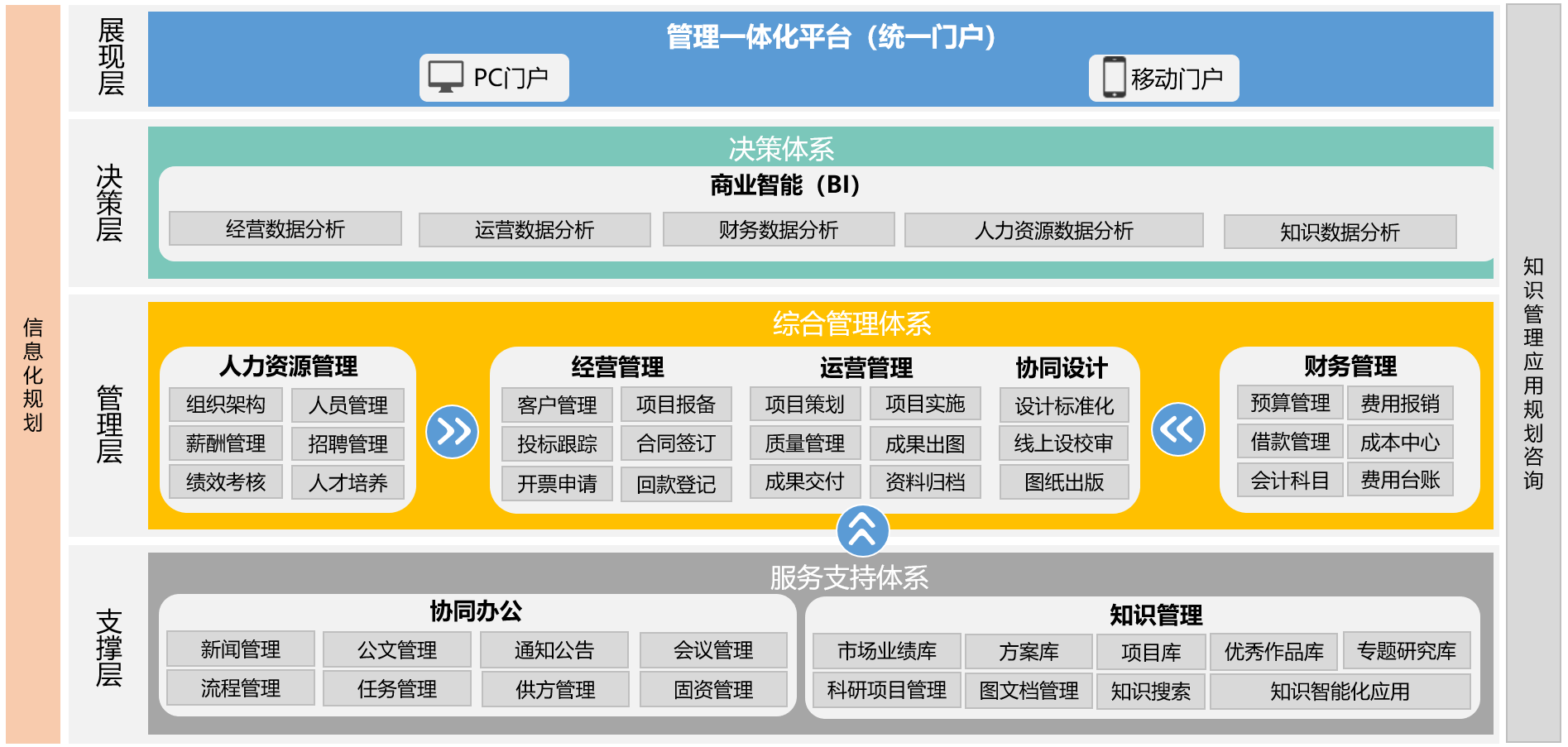This screenshot has height=747, width=1568.
Task: Select 知识智能化应用 box
Action: [x=1340, y=692]
